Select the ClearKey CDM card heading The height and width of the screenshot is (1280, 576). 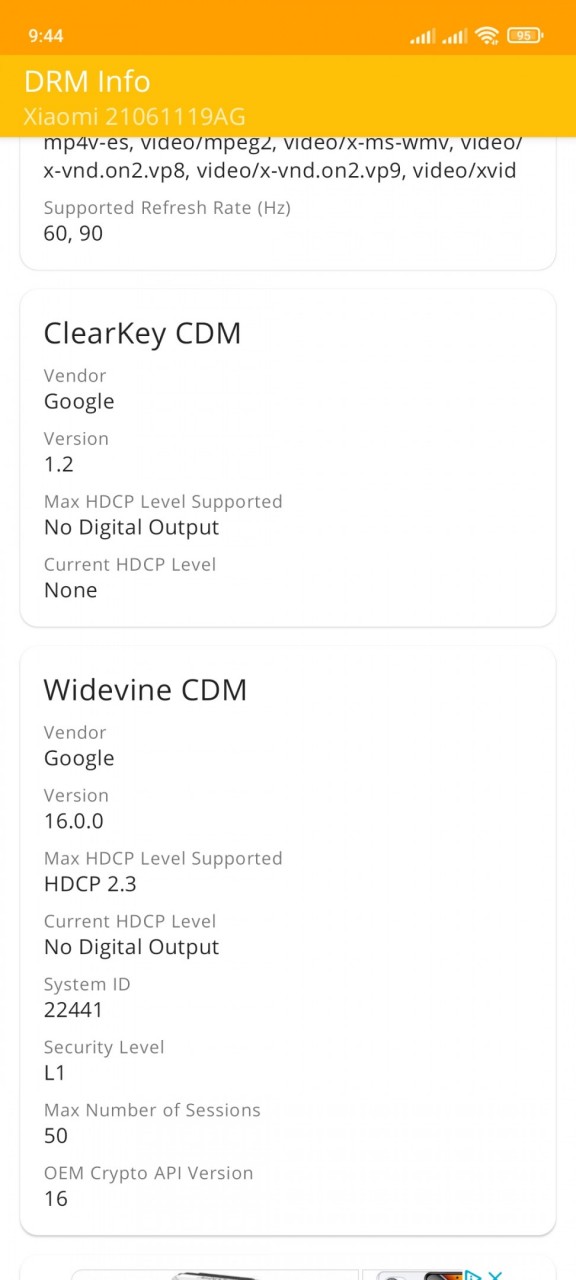[142, 333]
